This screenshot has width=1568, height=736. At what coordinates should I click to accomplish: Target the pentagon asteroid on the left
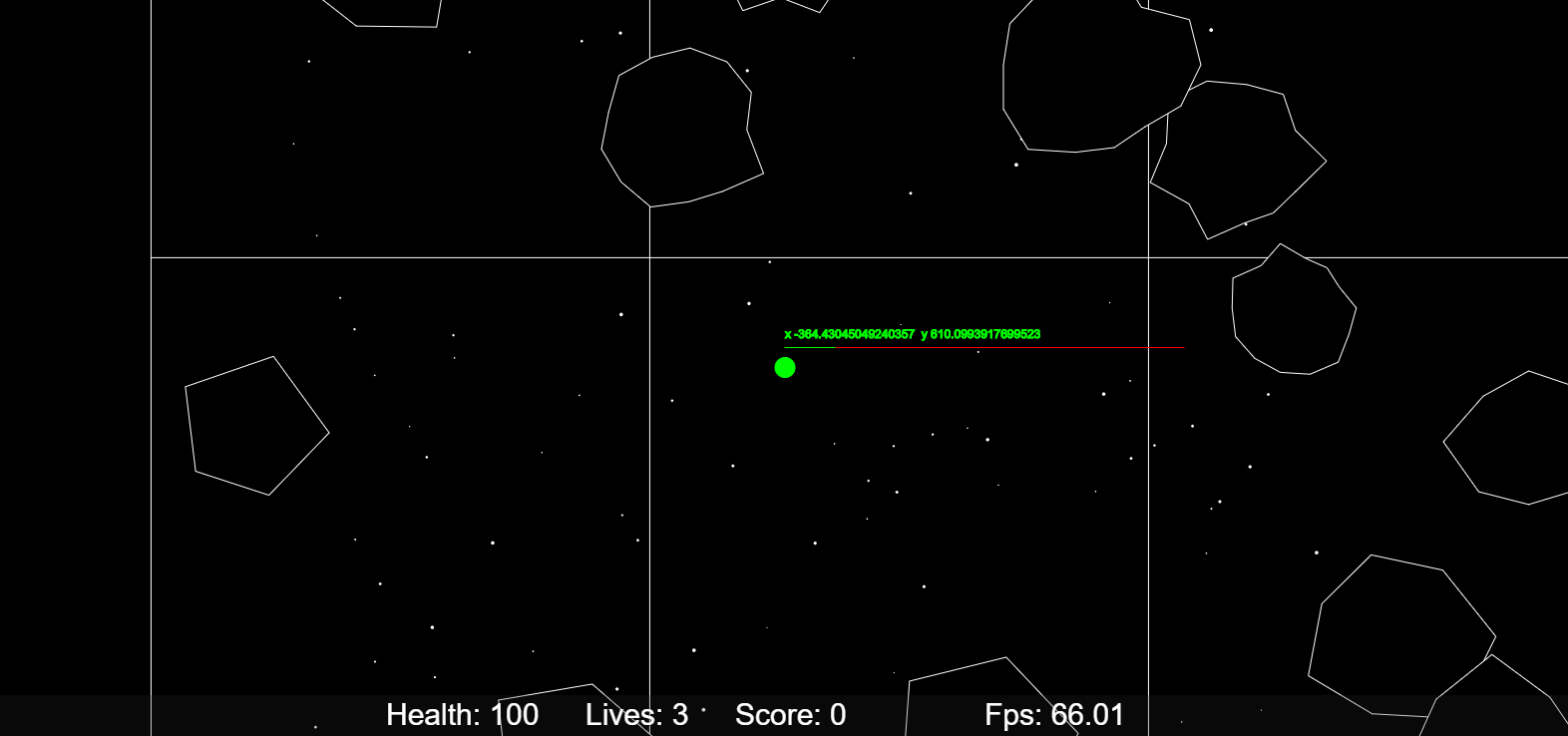coord(256,426)
